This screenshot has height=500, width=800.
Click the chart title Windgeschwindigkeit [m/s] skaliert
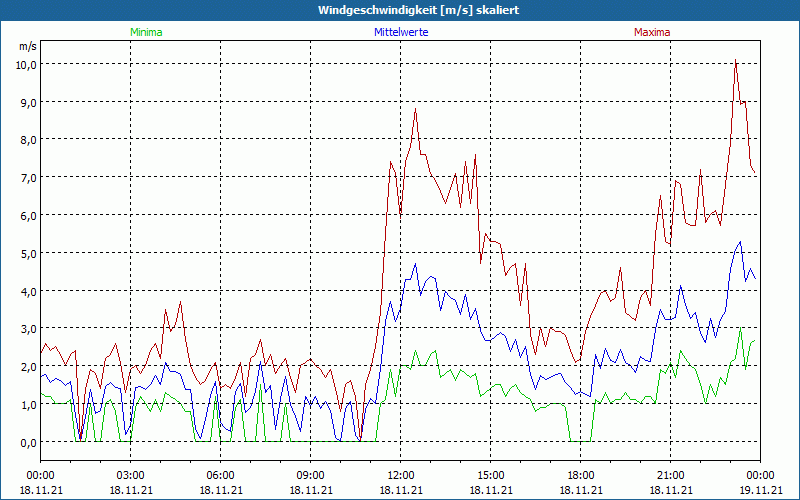(400, 10)
